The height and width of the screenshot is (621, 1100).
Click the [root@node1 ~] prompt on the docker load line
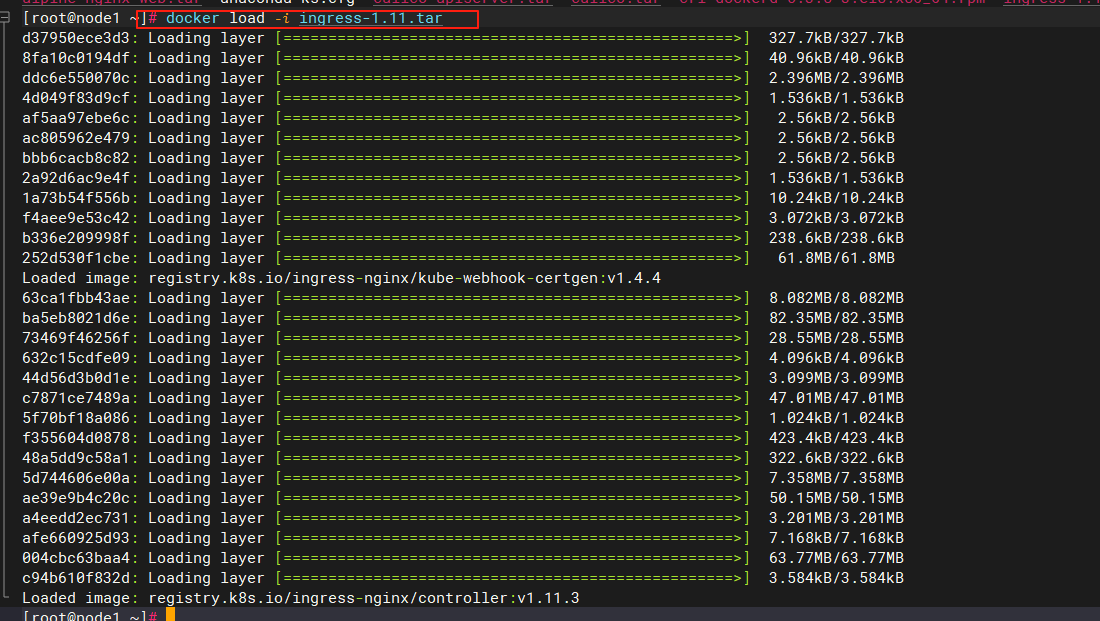(x=84, y=18)
